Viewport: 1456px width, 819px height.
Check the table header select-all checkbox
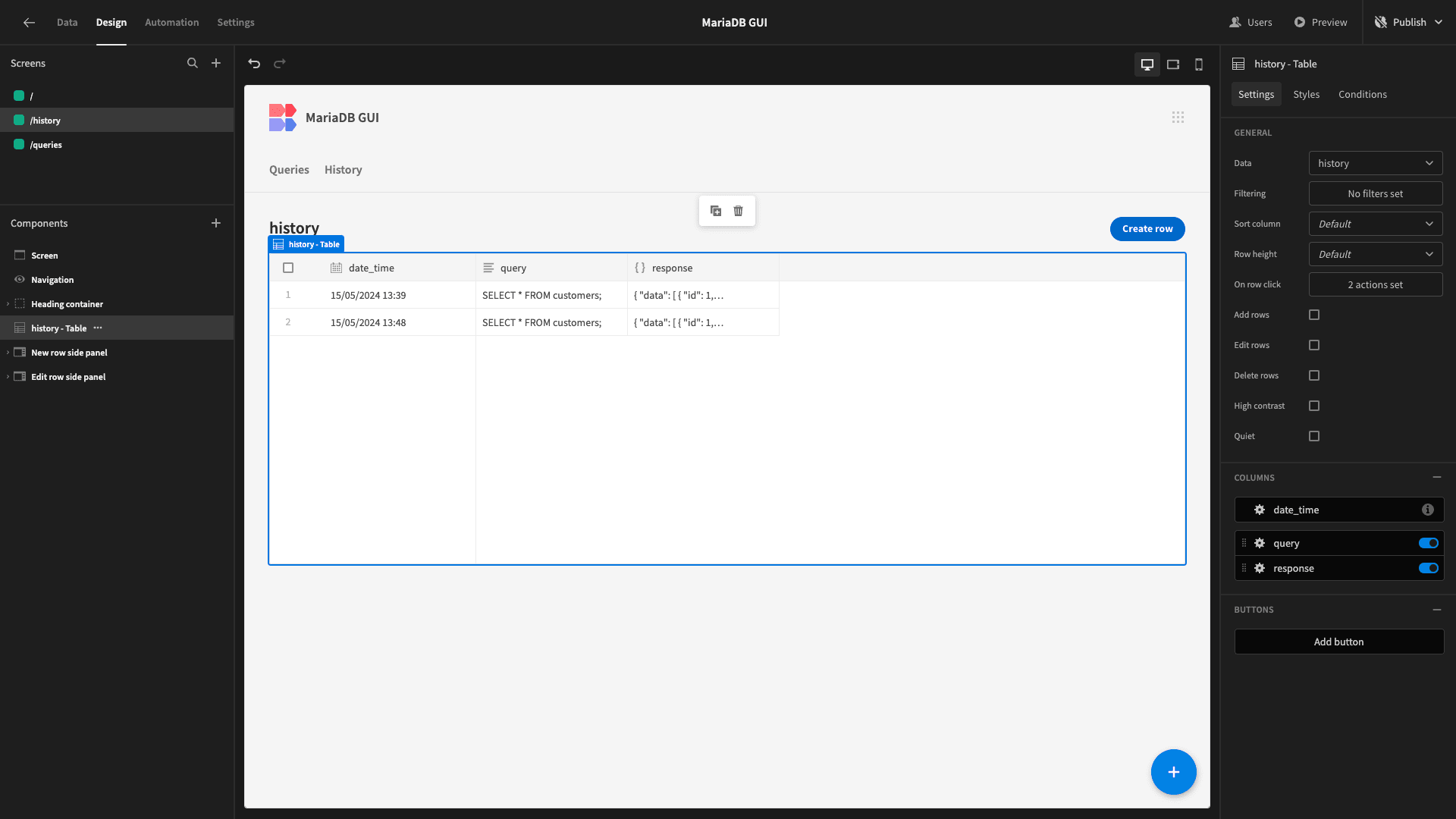288,268
